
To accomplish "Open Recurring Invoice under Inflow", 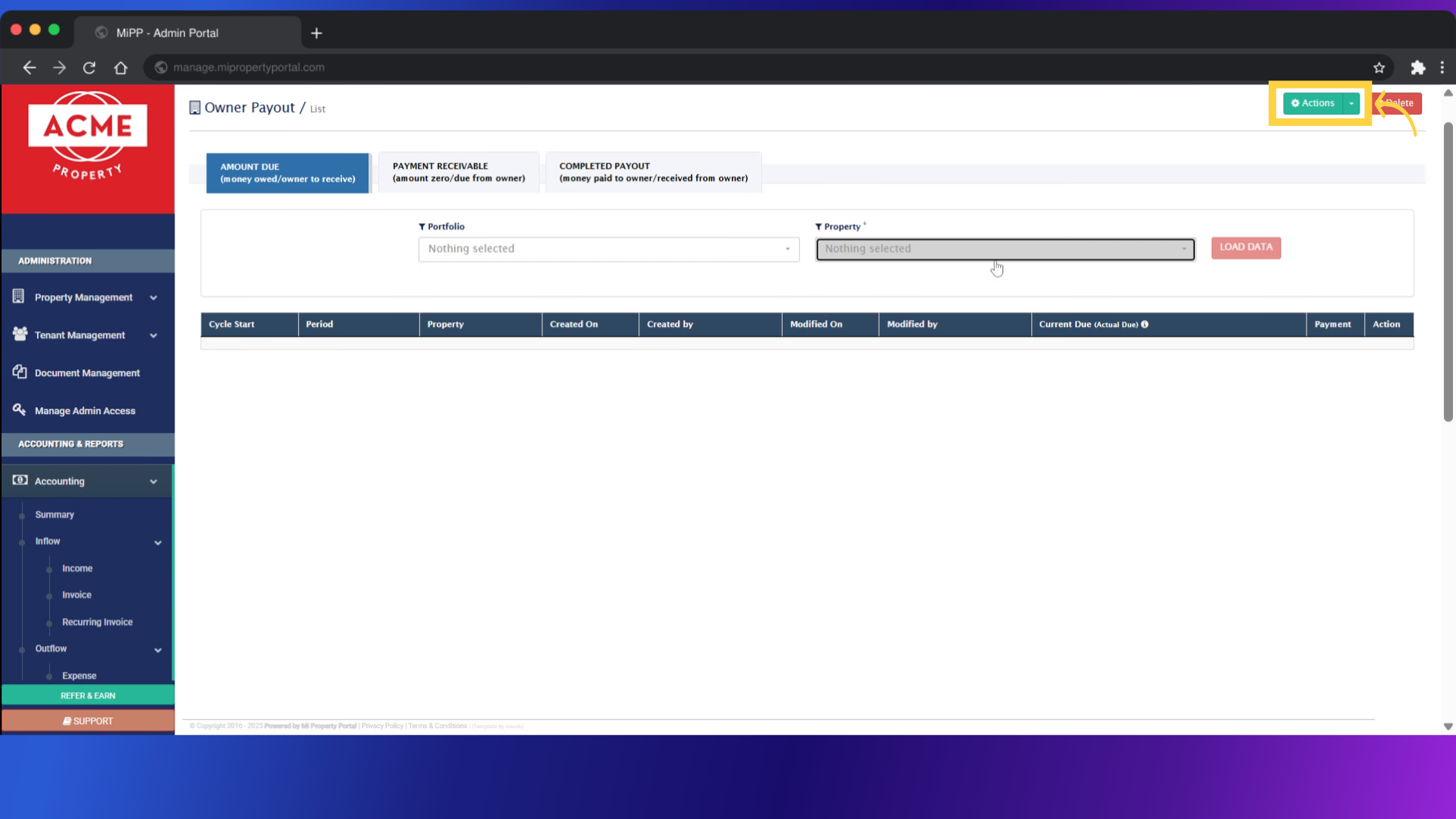I will [97, 623].
